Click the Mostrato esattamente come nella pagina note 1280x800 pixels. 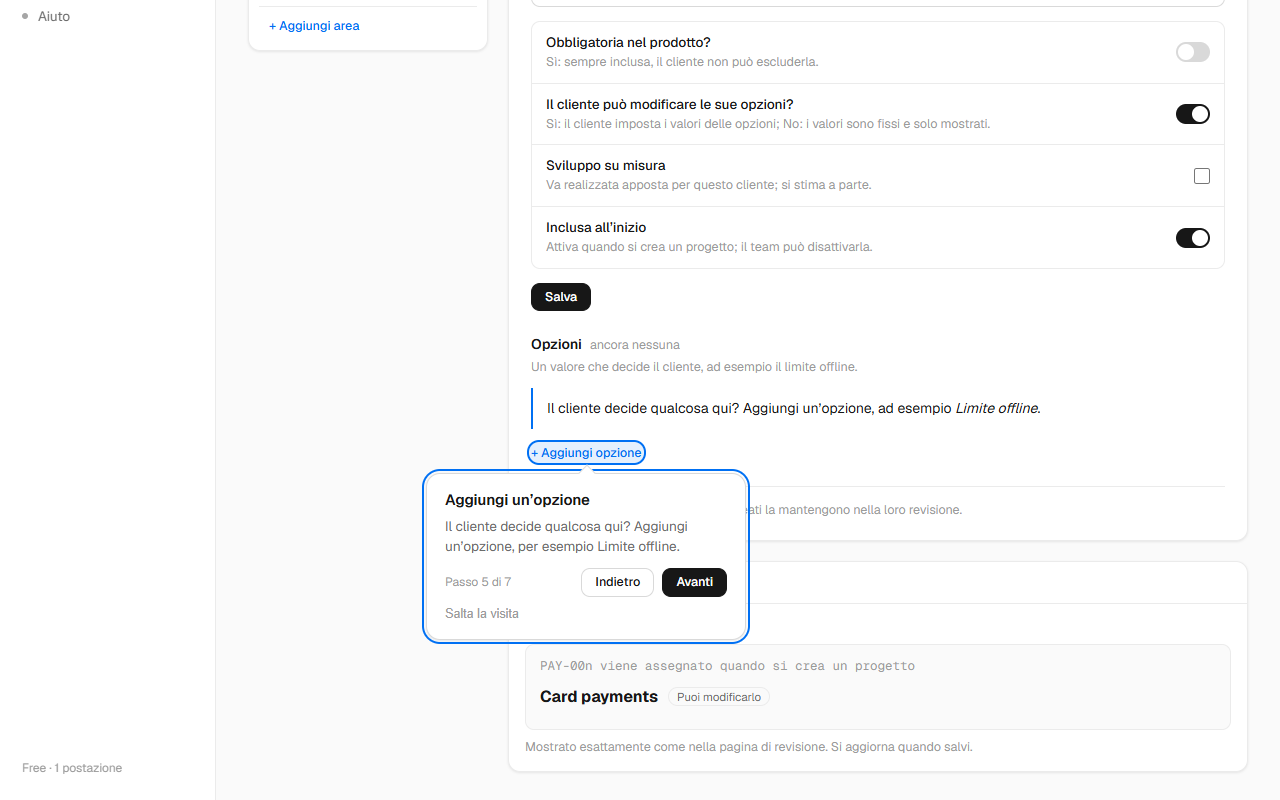(749, 747)
